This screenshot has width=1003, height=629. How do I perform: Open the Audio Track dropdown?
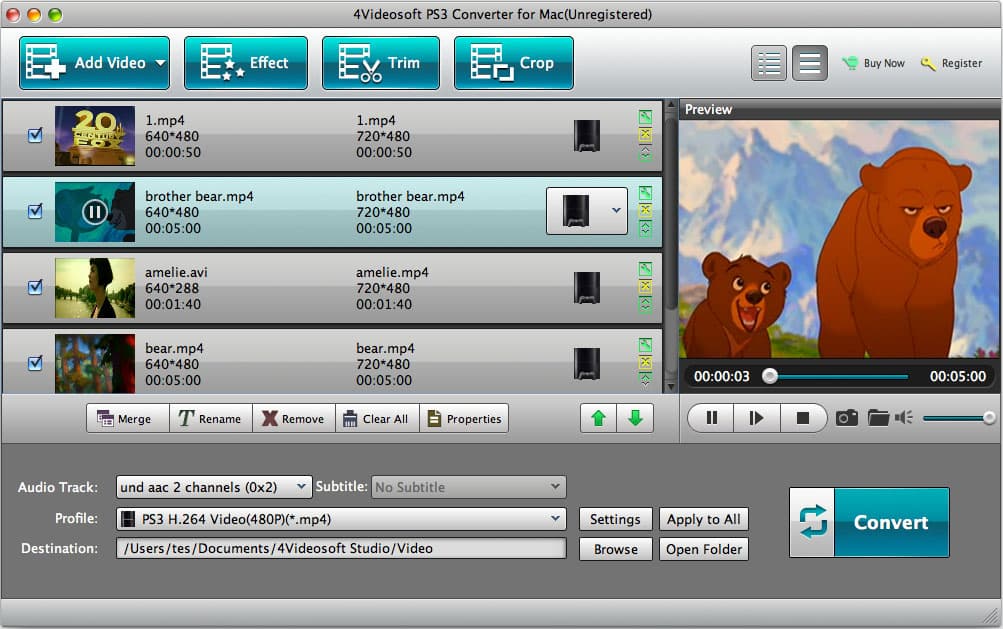click(213, 487)
